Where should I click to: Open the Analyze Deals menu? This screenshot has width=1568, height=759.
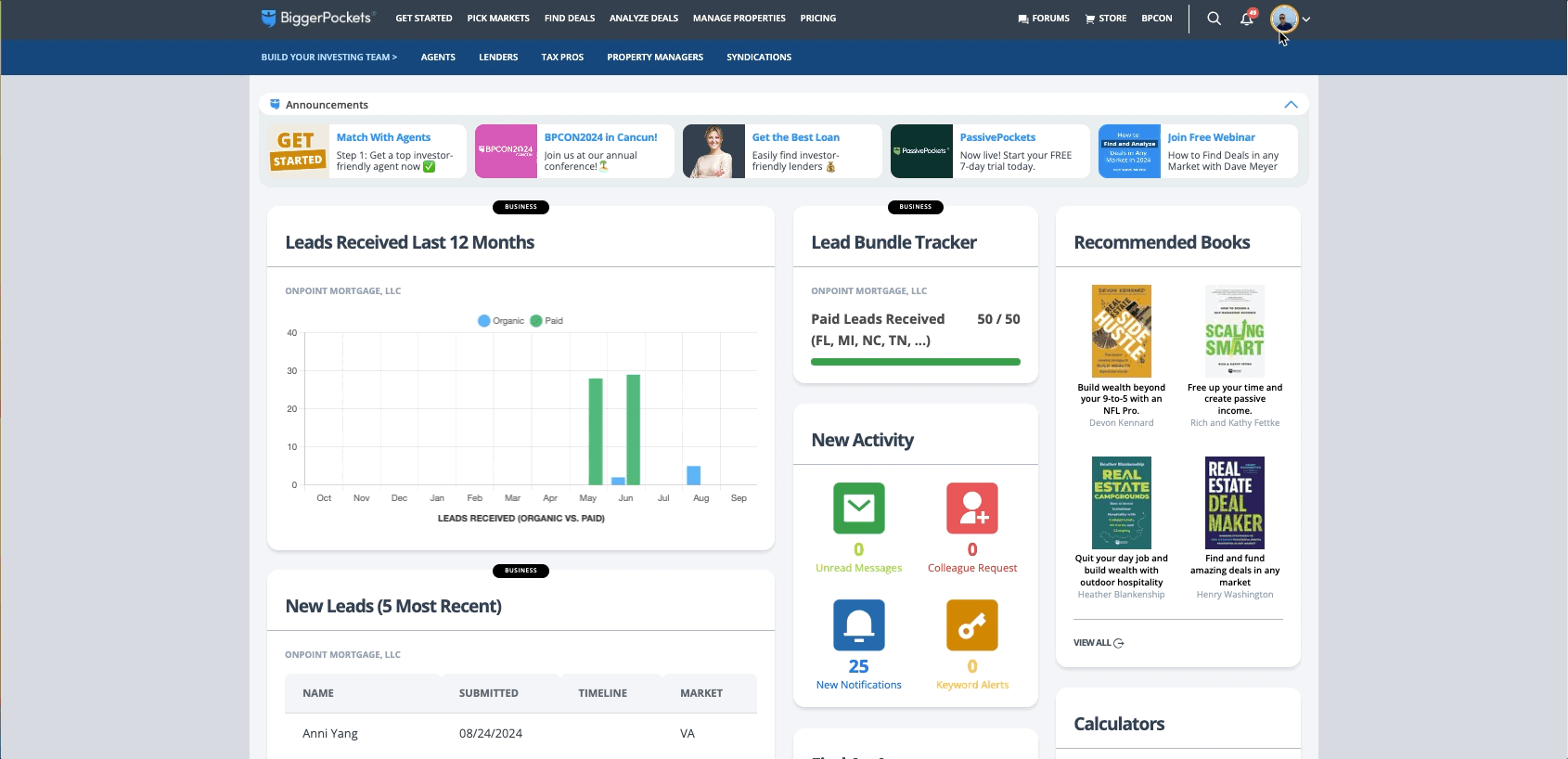coord(643,19)
